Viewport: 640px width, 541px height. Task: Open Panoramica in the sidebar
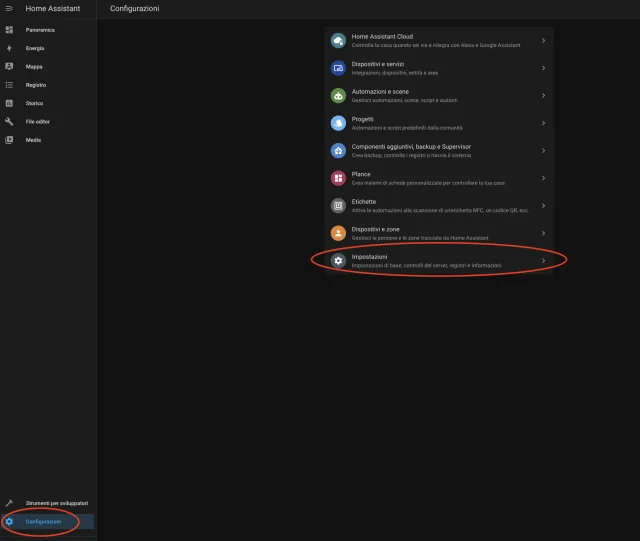[40, 30]
